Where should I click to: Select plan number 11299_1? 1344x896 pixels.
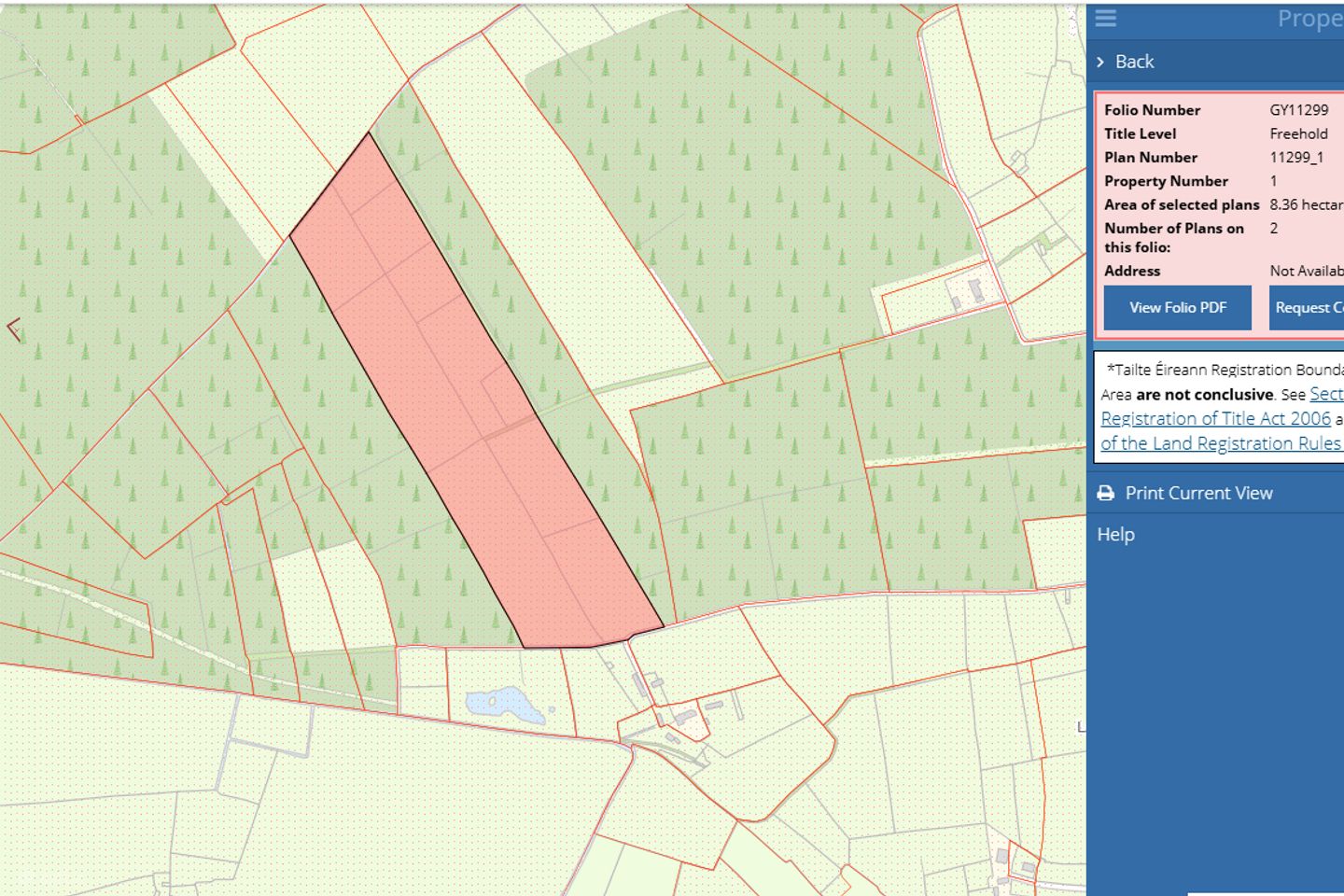pos(1296,158)
